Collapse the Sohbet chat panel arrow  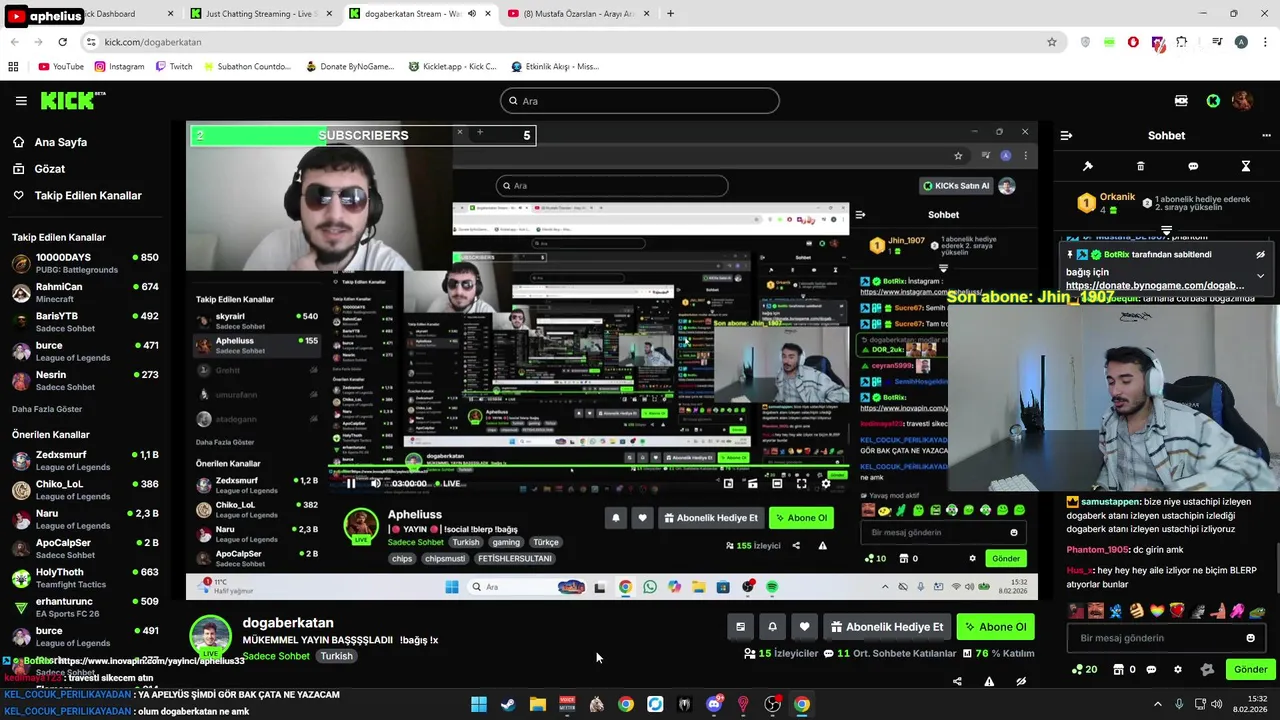tap(1066, 135)
